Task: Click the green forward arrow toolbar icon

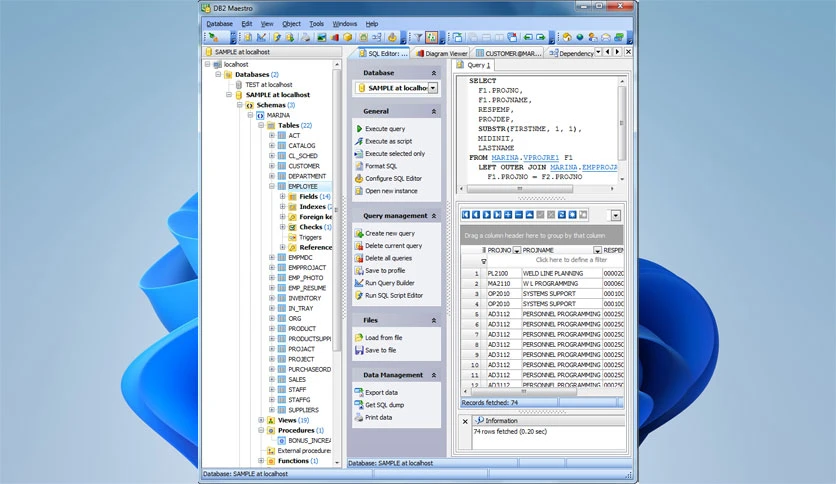Action: tap(541, 37)
